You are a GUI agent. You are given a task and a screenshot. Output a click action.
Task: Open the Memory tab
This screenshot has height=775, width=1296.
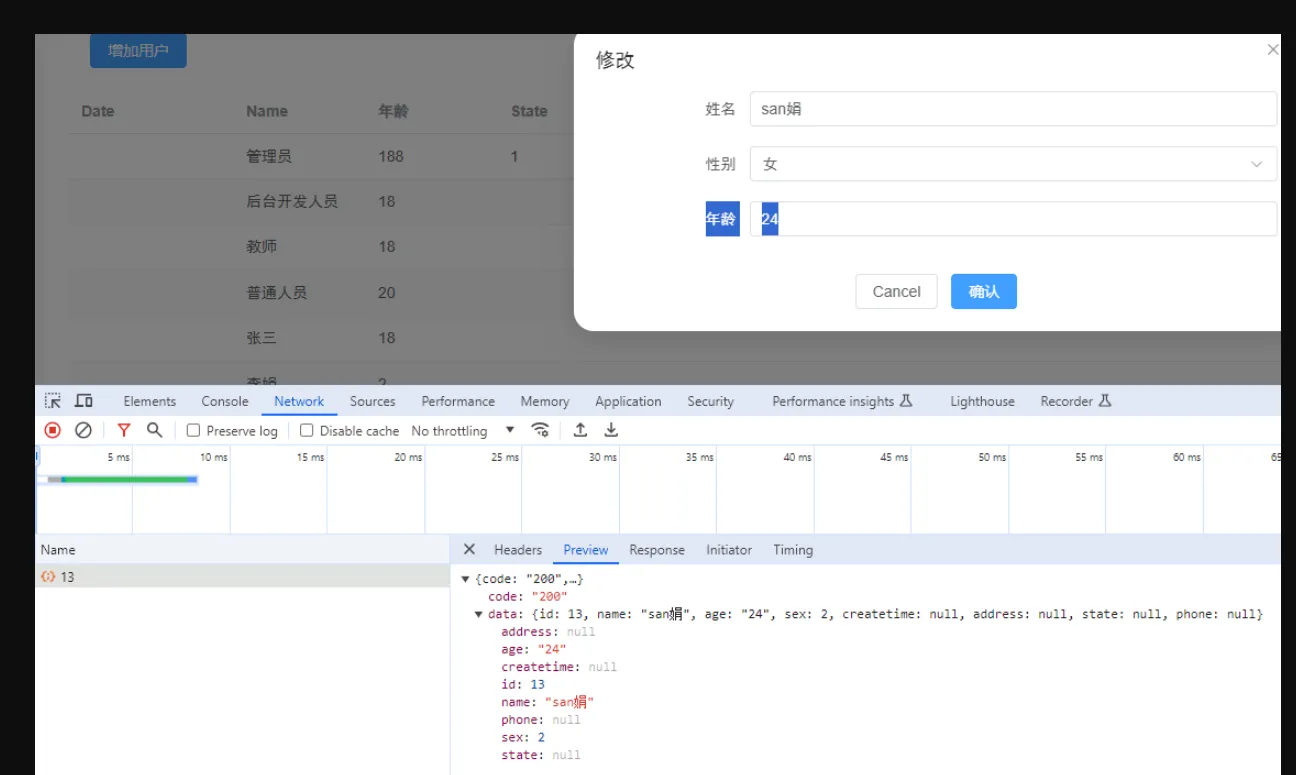pos(545,401)
